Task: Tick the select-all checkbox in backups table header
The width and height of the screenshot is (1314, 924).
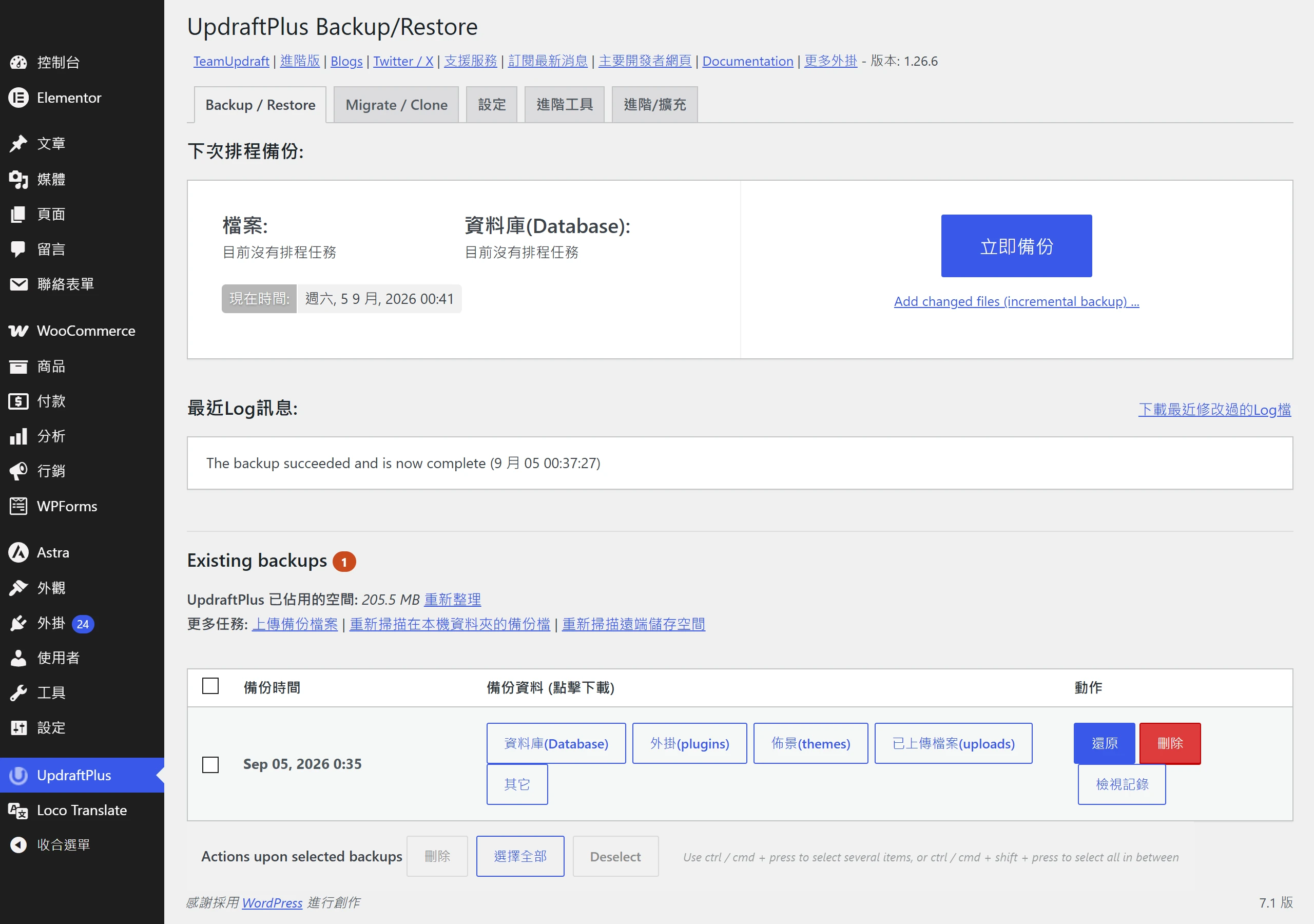Action: click(x=210, y=686)
